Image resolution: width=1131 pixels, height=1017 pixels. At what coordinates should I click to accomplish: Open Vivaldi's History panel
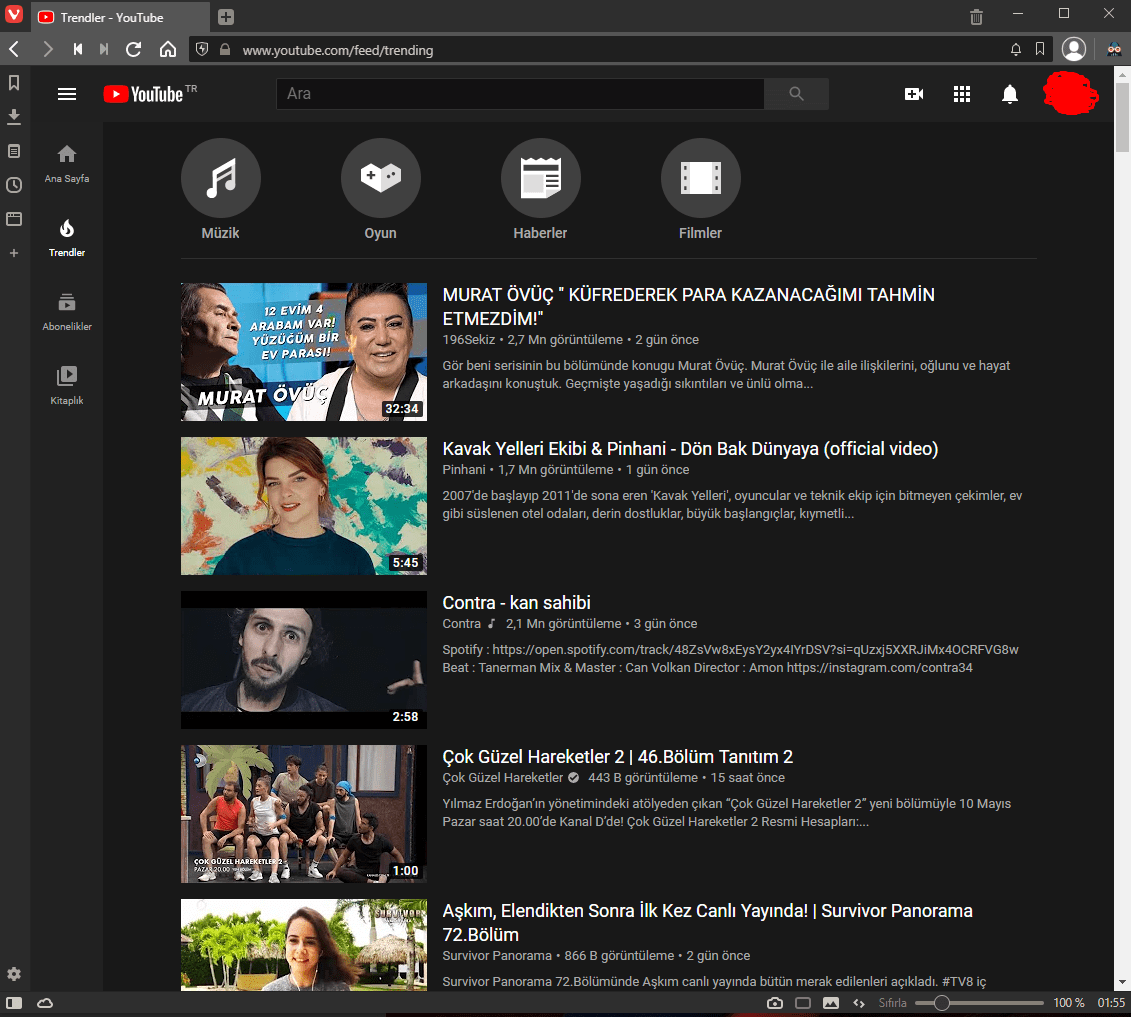14,184
